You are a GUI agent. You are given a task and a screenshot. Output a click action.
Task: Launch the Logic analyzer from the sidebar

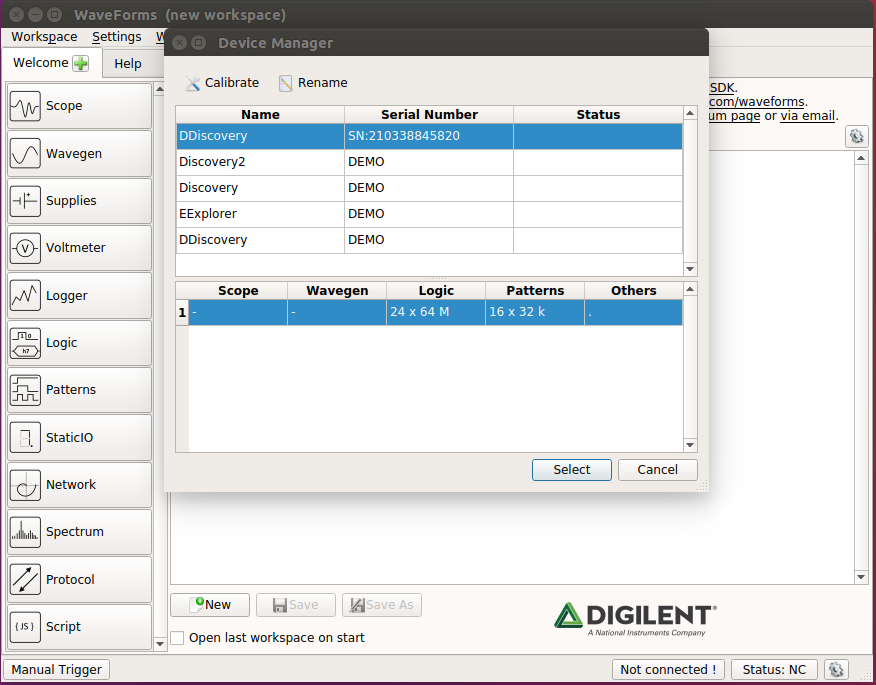79,342
